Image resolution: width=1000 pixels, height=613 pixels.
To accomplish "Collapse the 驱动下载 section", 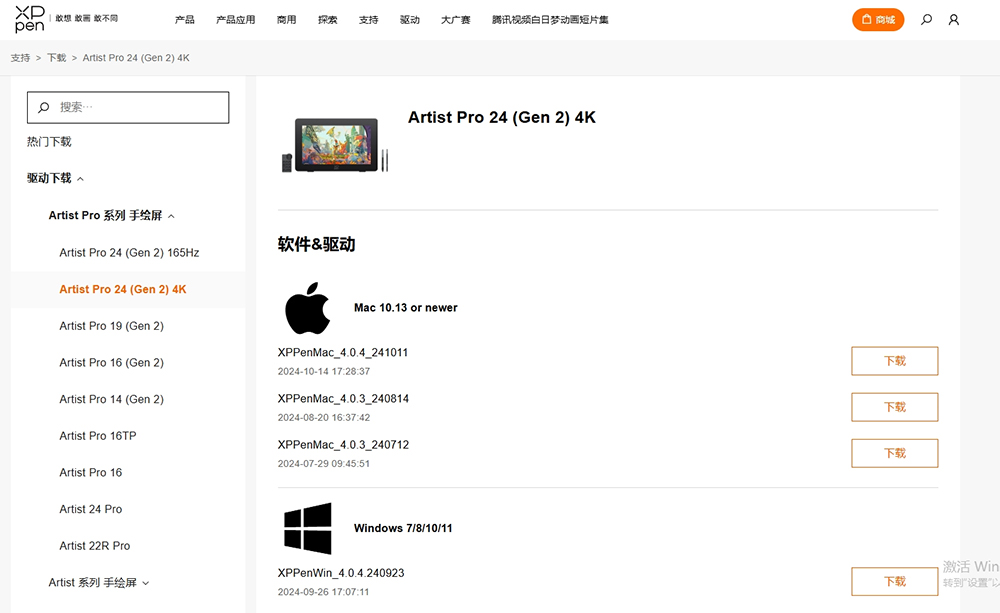I will (55, 178).
